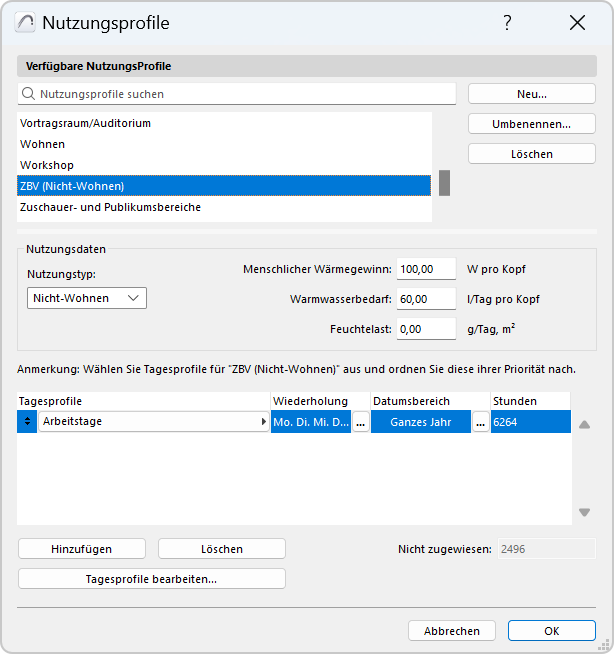614x654 pixels.
Task: Click the Nicht zugewiesen field 2496
Action: tap(546, 548)
